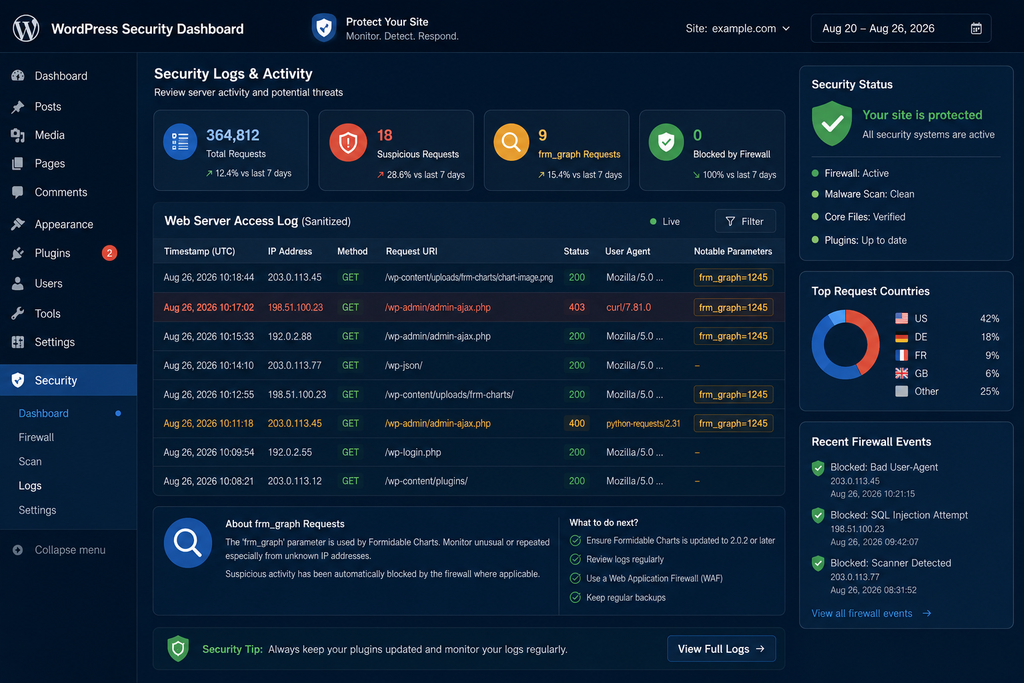Click the green Blocked by Firewall shield icon
Image resolution: width=1024 pixels, height=683 pixels.
point(666,142)
